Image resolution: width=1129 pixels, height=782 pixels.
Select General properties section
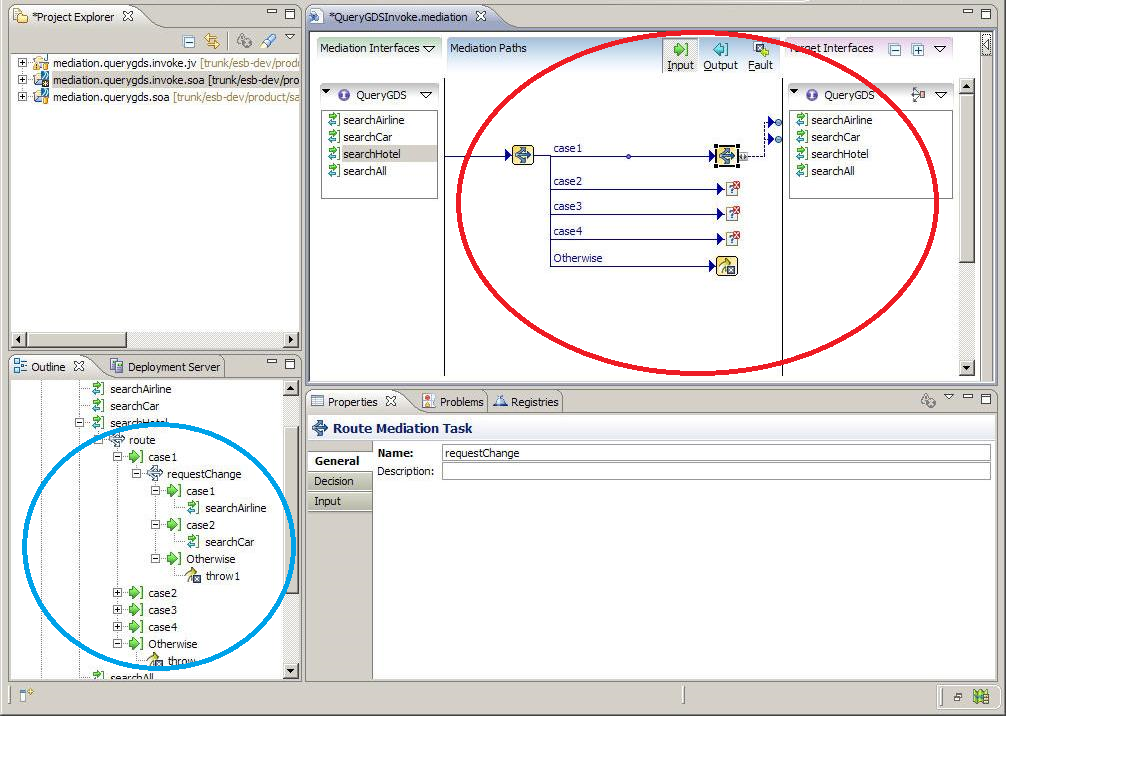coord(339,461)
